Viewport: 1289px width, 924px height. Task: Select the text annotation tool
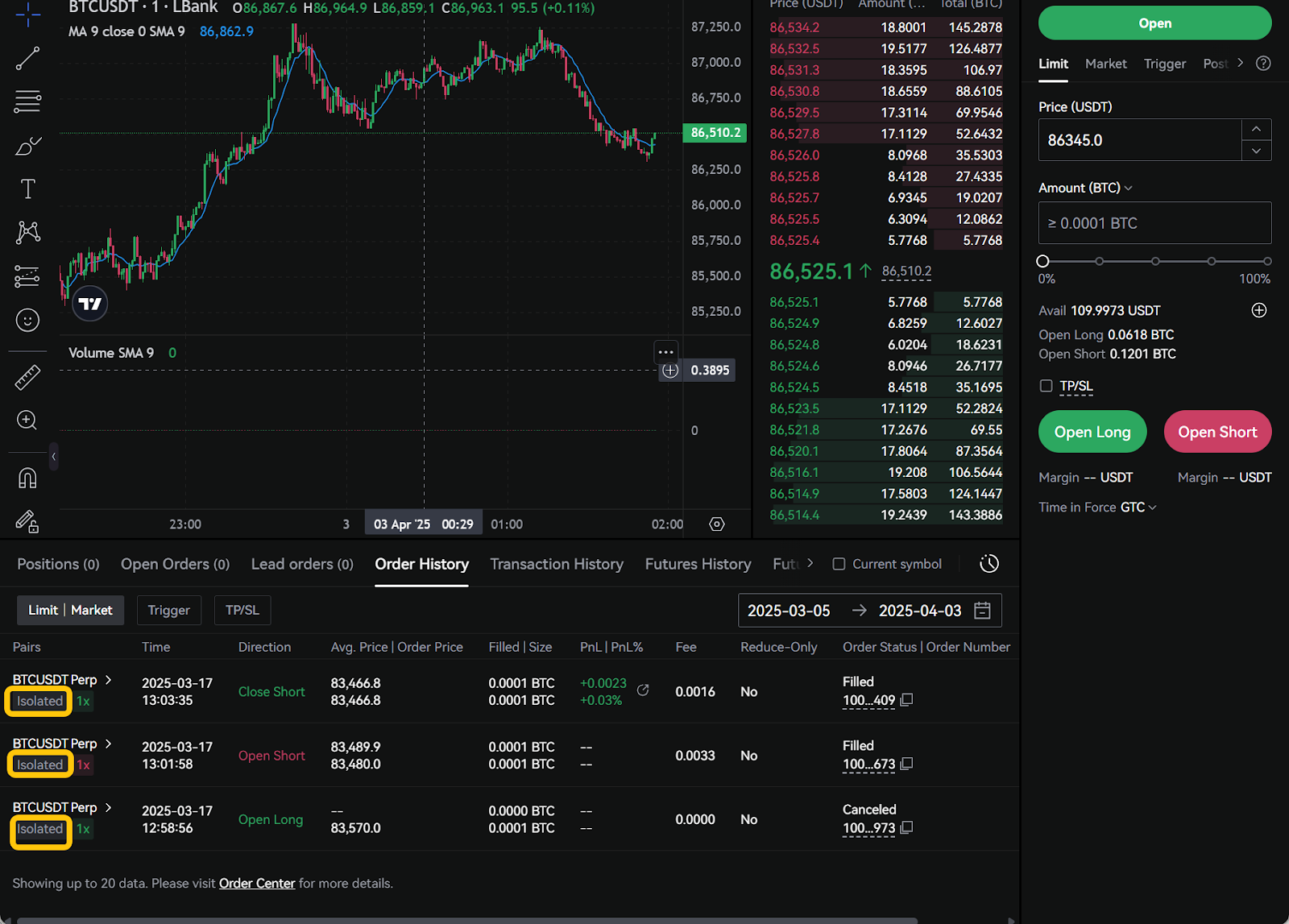click(x=27, y=189)
